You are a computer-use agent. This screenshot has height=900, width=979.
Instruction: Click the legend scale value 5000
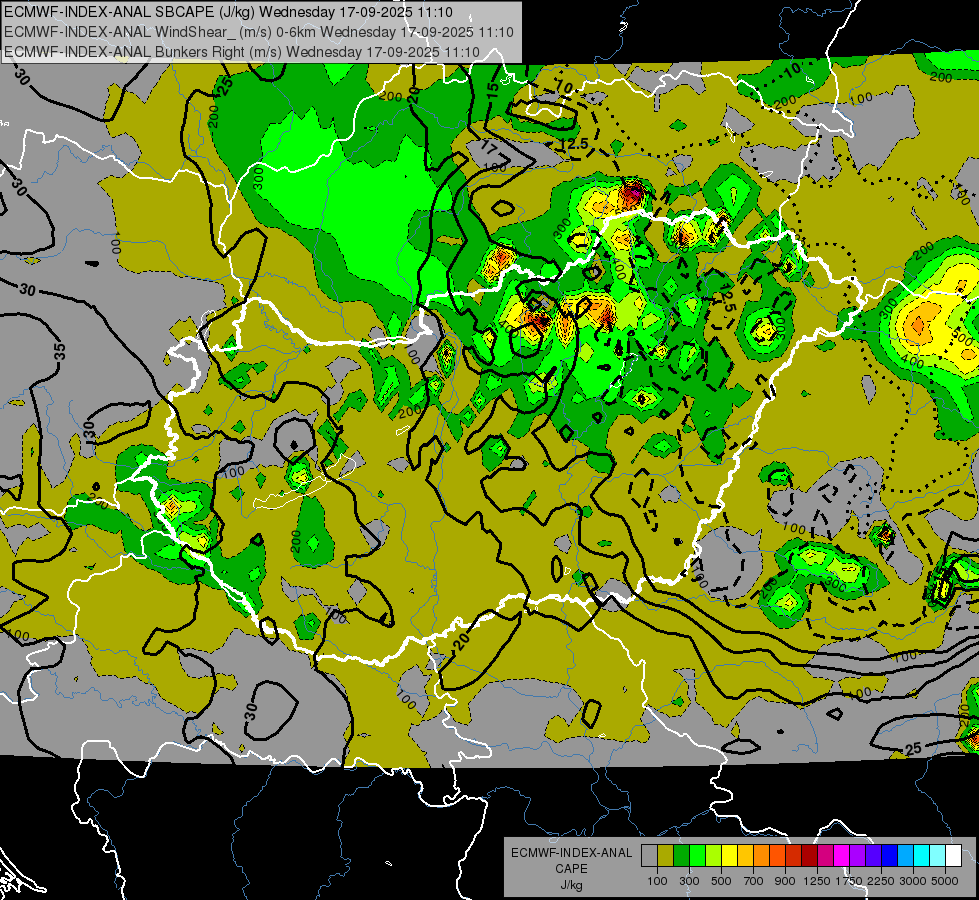[x=945, y=881]
